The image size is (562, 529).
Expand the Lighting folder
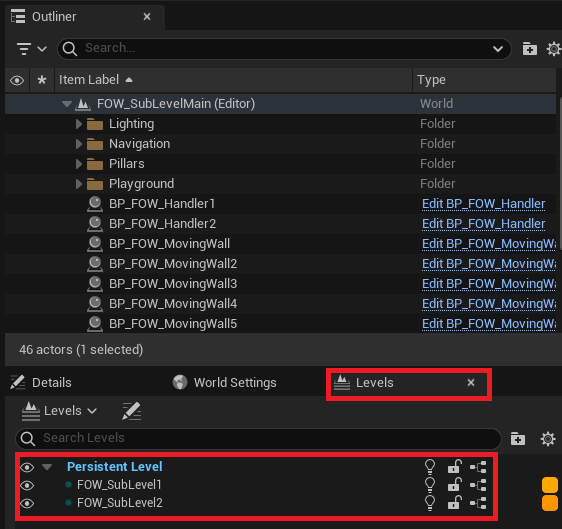(79, 124)
